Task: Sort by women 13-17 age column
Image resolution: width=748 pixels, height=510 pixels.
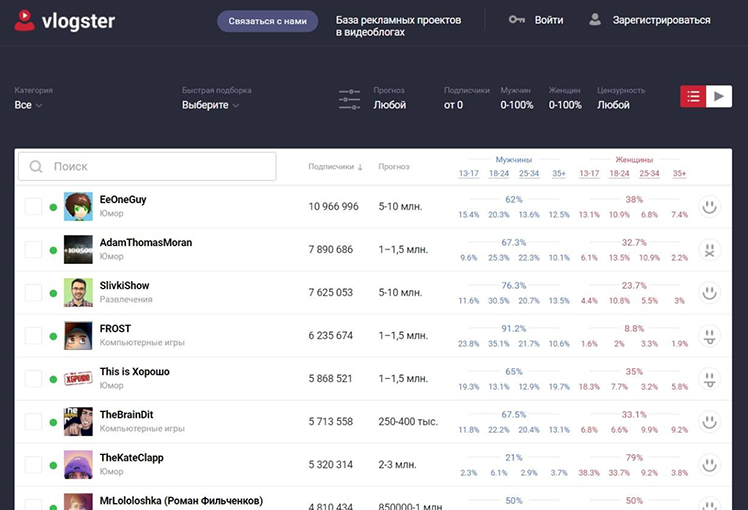Action: point(589,174)
